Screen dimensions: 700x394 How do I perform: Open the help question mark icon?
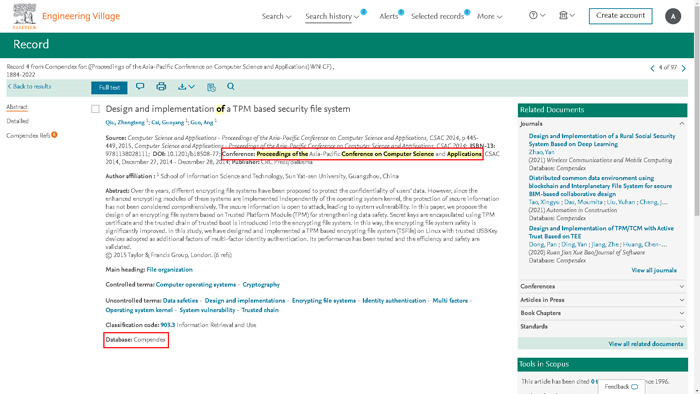point(537,15)
